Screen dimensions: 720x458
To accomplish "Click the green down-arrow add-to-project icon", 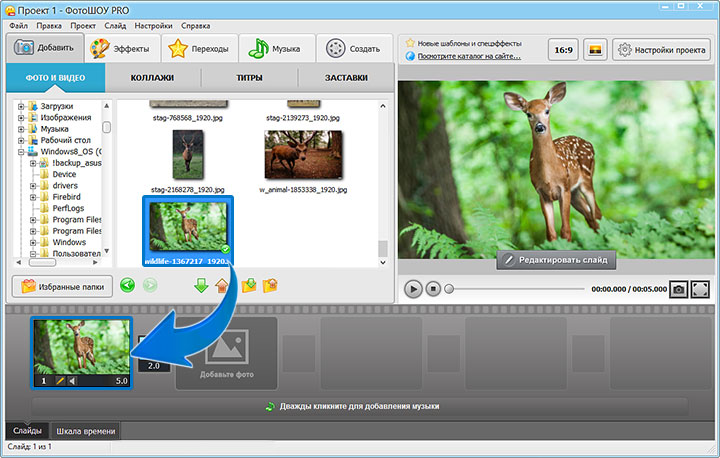I will pos(201,285).
